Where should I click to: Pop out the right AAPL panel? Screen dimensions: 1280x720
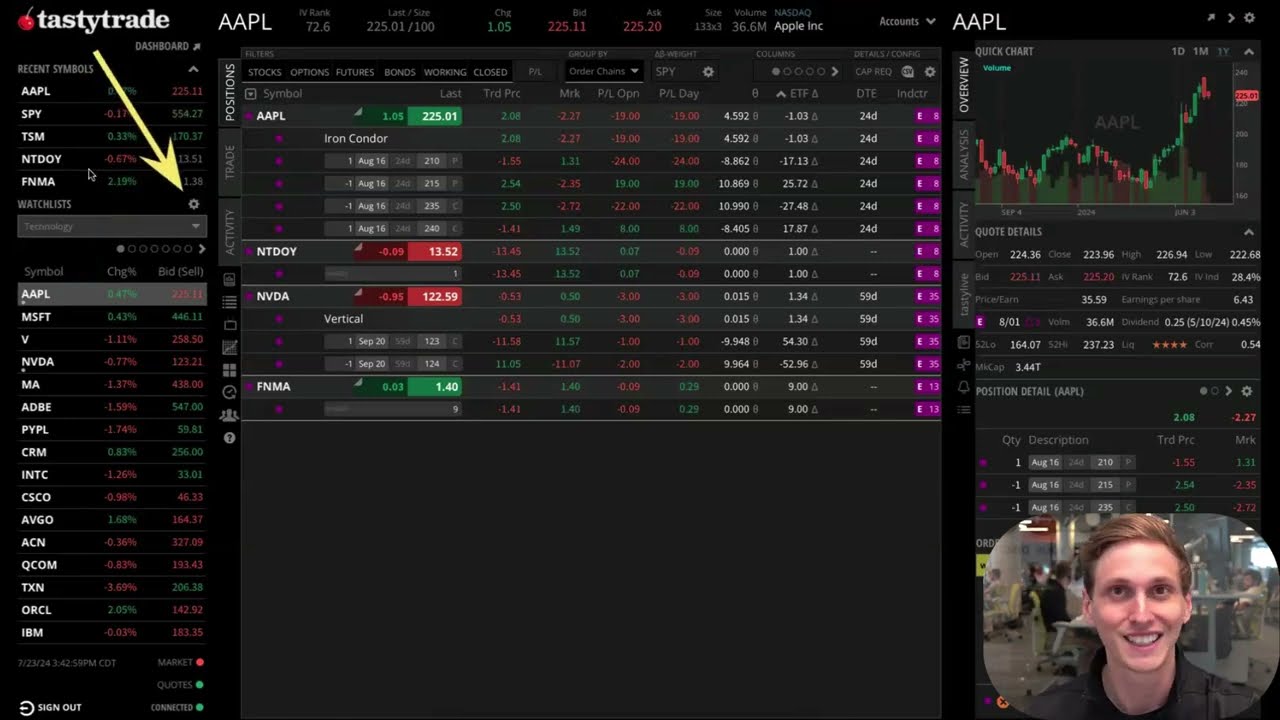pyautogui.click(x=1211, y=18)
